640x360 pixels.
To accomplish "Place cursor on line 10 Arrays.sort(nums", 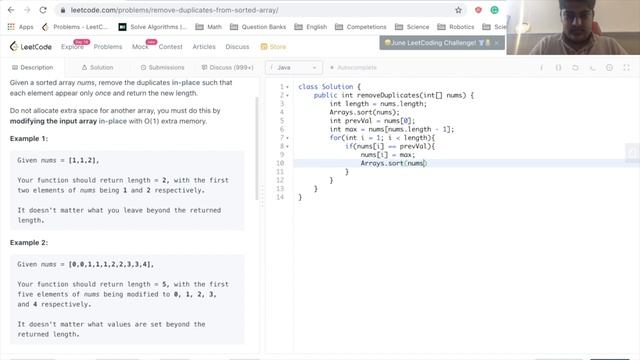I will tap(393, 163).
